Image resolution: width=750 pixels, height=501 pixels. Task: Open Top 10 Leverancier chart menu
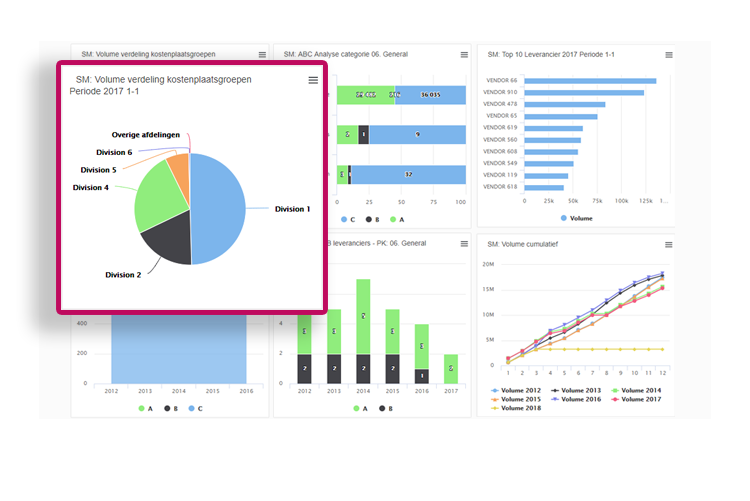pos(668,54)
